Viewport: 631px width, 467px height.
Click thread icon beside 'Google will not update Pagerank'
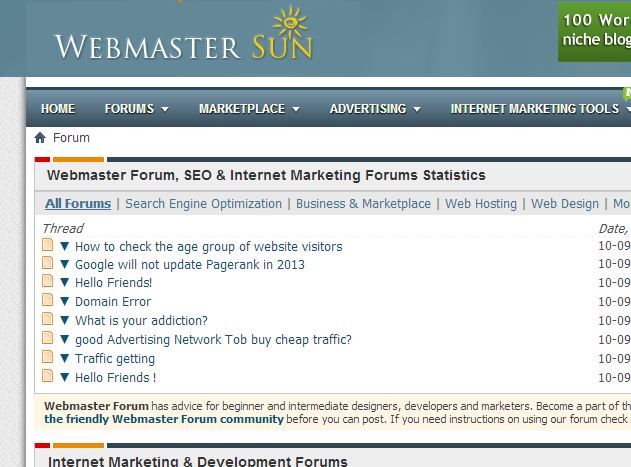point(47,264)
